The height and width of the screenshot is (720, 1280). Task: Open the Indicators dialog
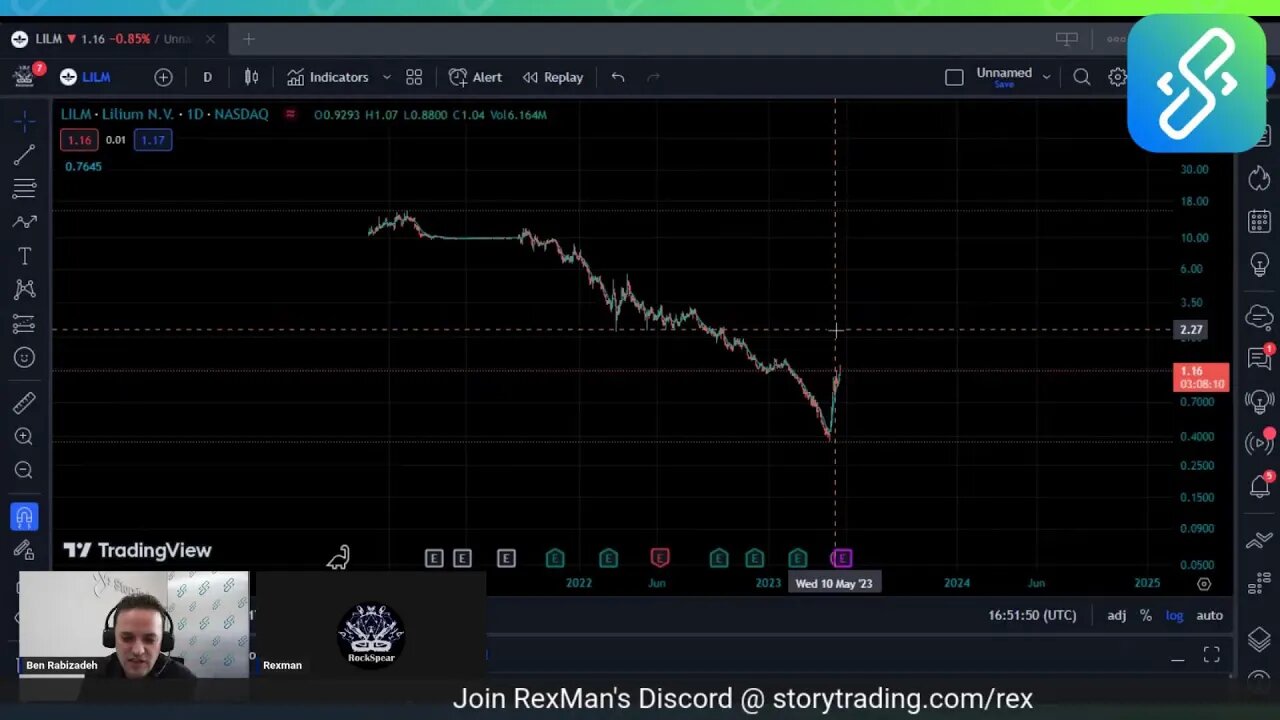coord(328,77)
